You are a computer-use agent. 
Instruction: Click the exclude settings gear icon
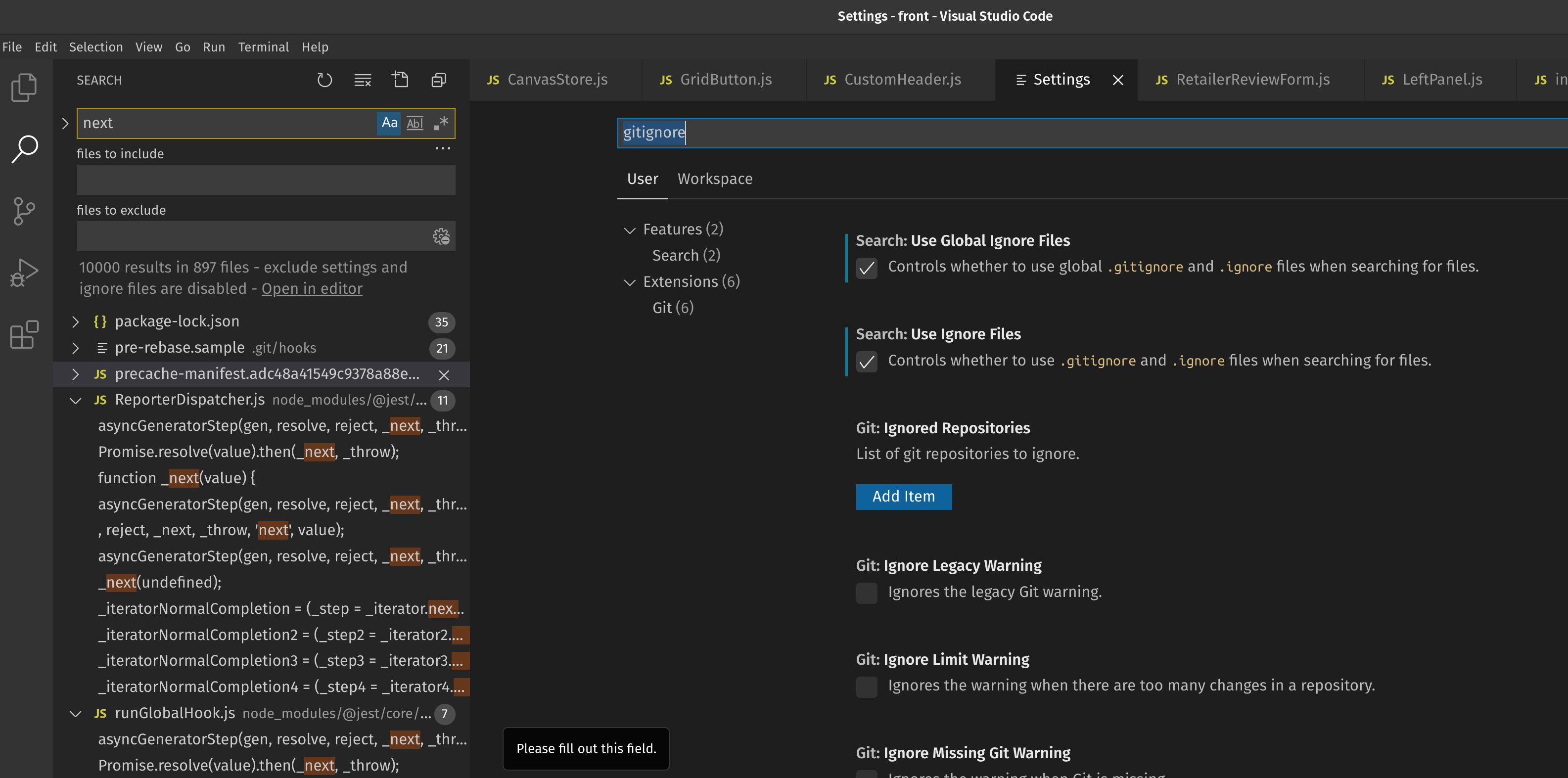(441, 236)
